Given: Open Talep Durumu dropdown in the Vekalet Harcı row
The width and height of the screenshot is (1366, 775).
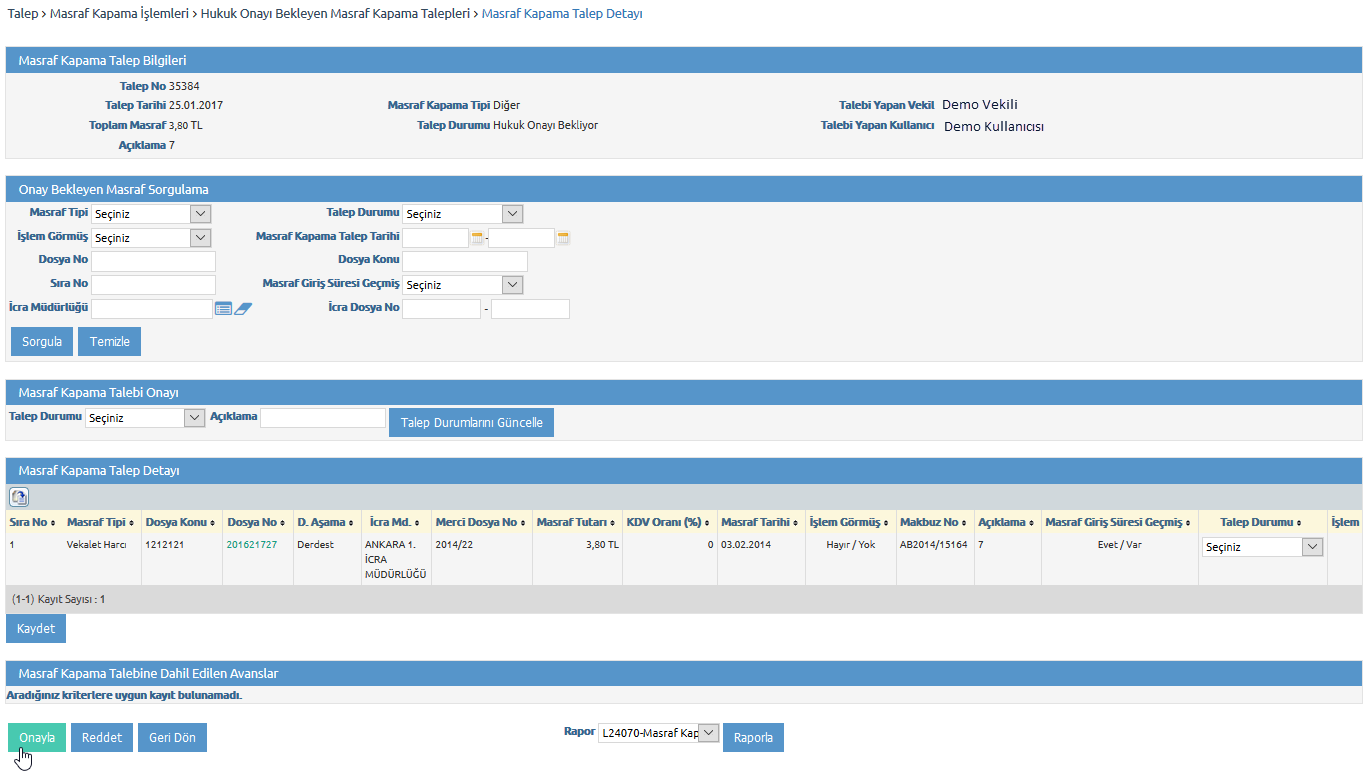Looking at the screenshot, I should pos(1263,547).
